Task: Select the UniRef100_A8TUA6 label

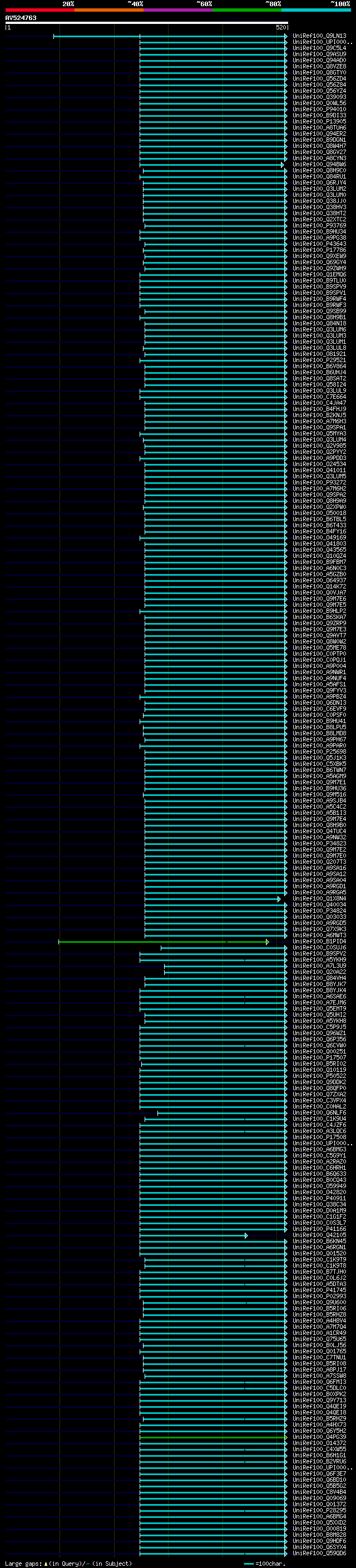Action: [x=319, y=128]
